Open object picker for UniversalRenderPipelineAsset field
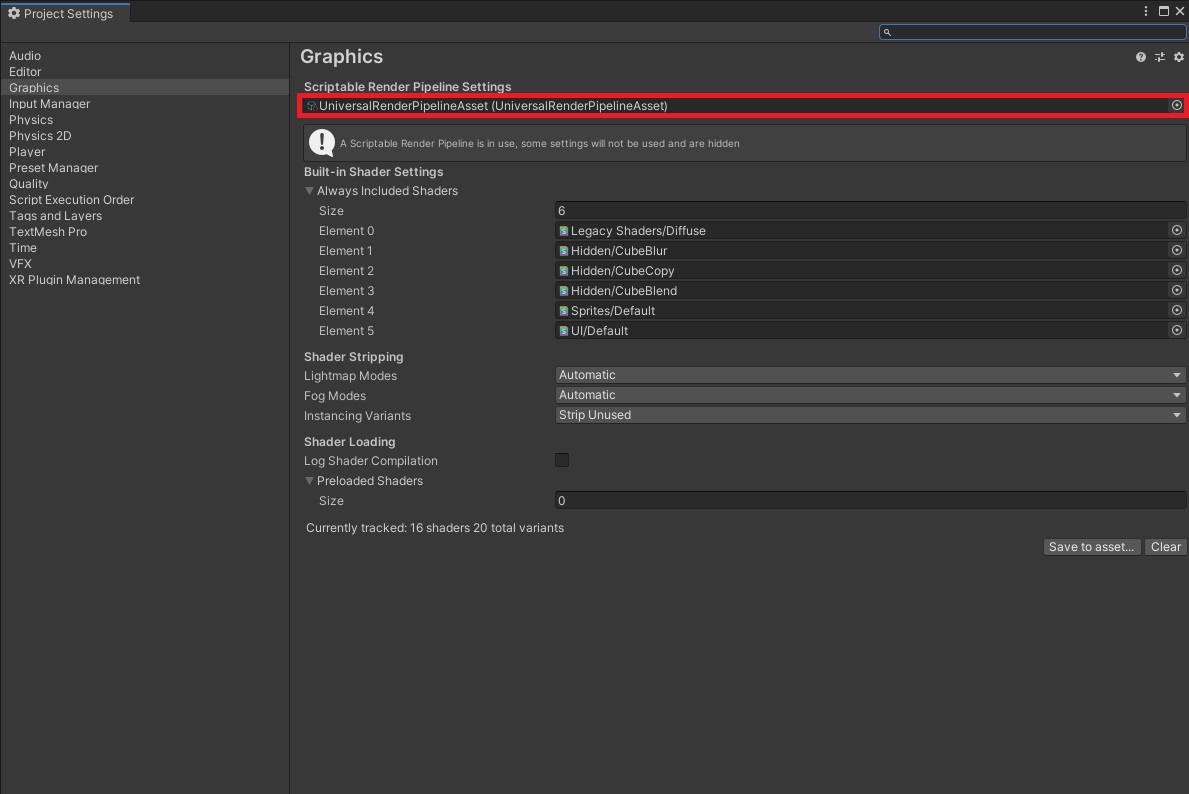 tap(1176, 105)
